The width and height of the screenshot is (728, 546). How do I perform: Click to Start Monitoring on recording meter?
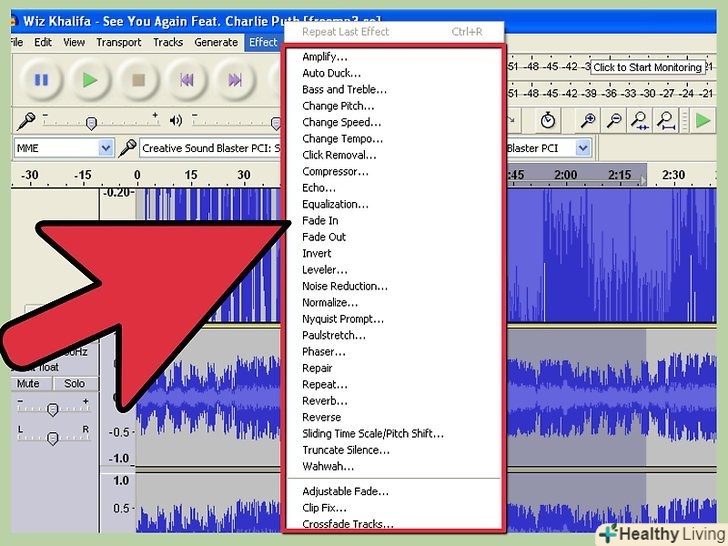(x=647, y=67)
